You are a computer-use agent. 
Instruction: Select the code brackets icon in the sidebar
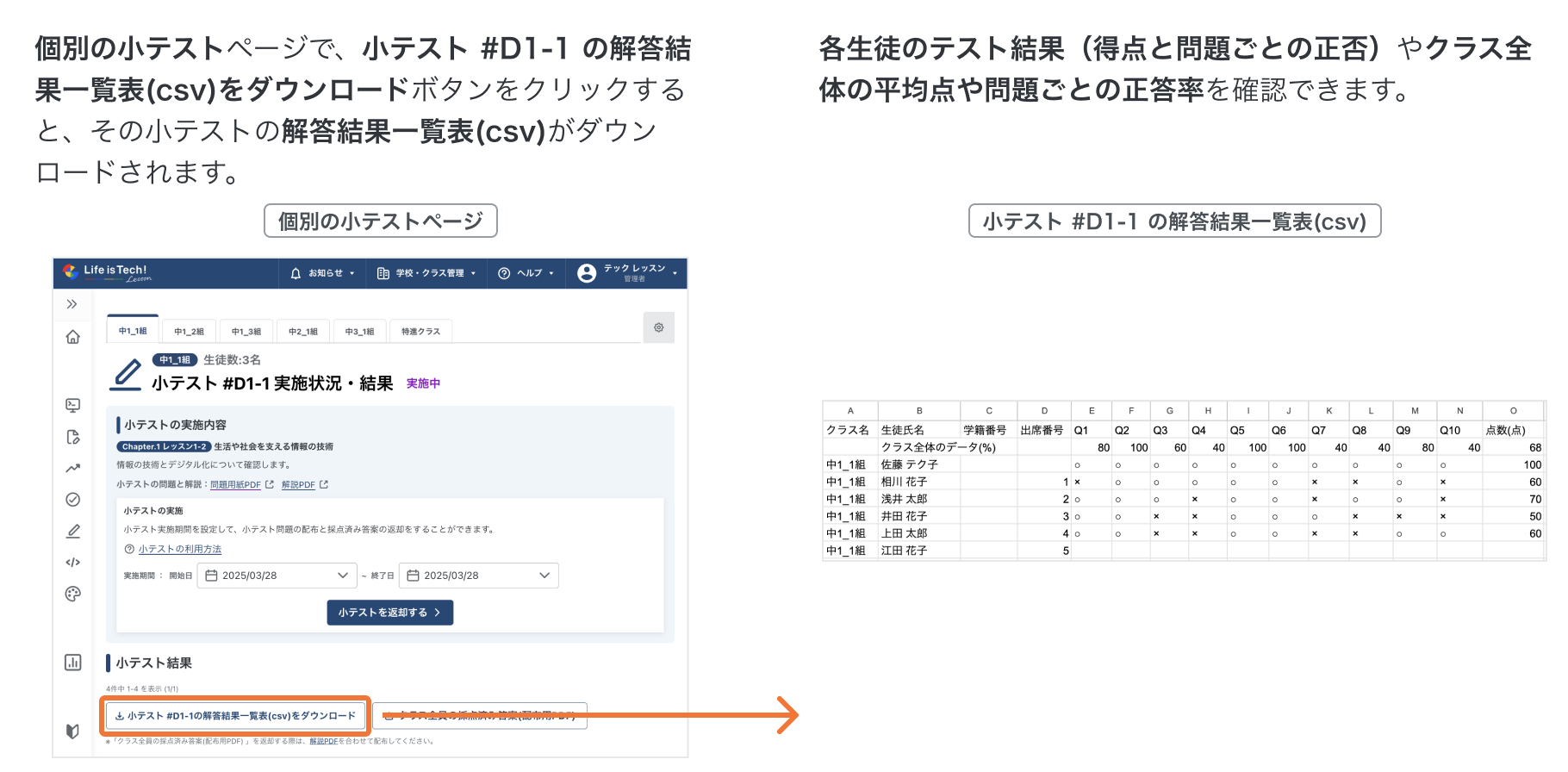(x=73, y=563)
